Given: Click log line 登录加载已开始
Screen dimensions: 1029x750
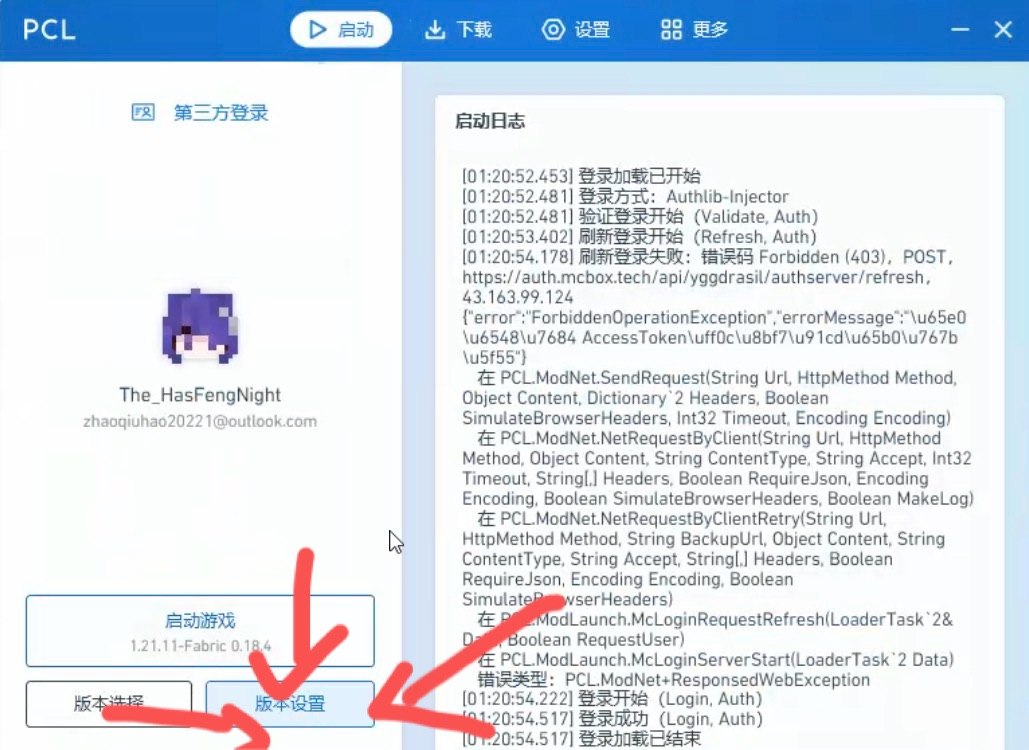Looking at the screenshot, I should [581, 177].
